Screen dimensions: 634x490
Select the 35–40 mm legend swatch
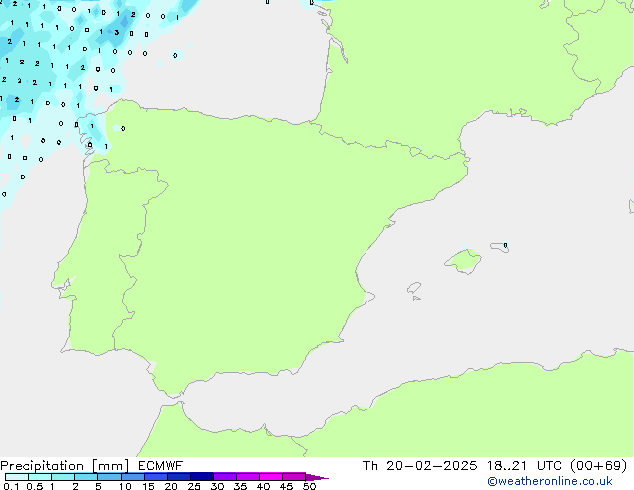[x=248, y=477]
